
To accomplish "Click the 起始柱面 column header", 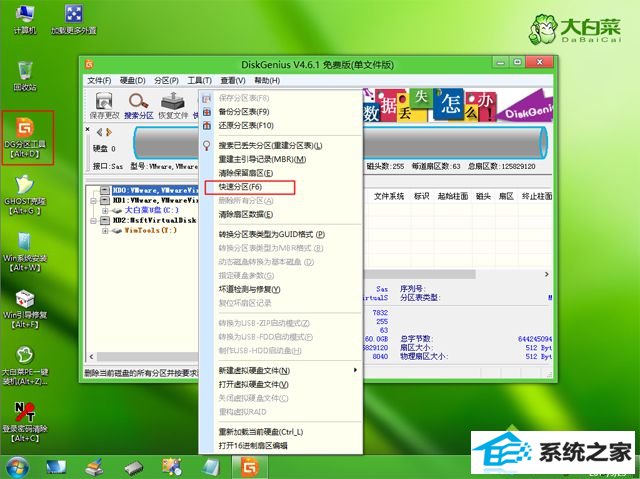I will coord(453,196).
